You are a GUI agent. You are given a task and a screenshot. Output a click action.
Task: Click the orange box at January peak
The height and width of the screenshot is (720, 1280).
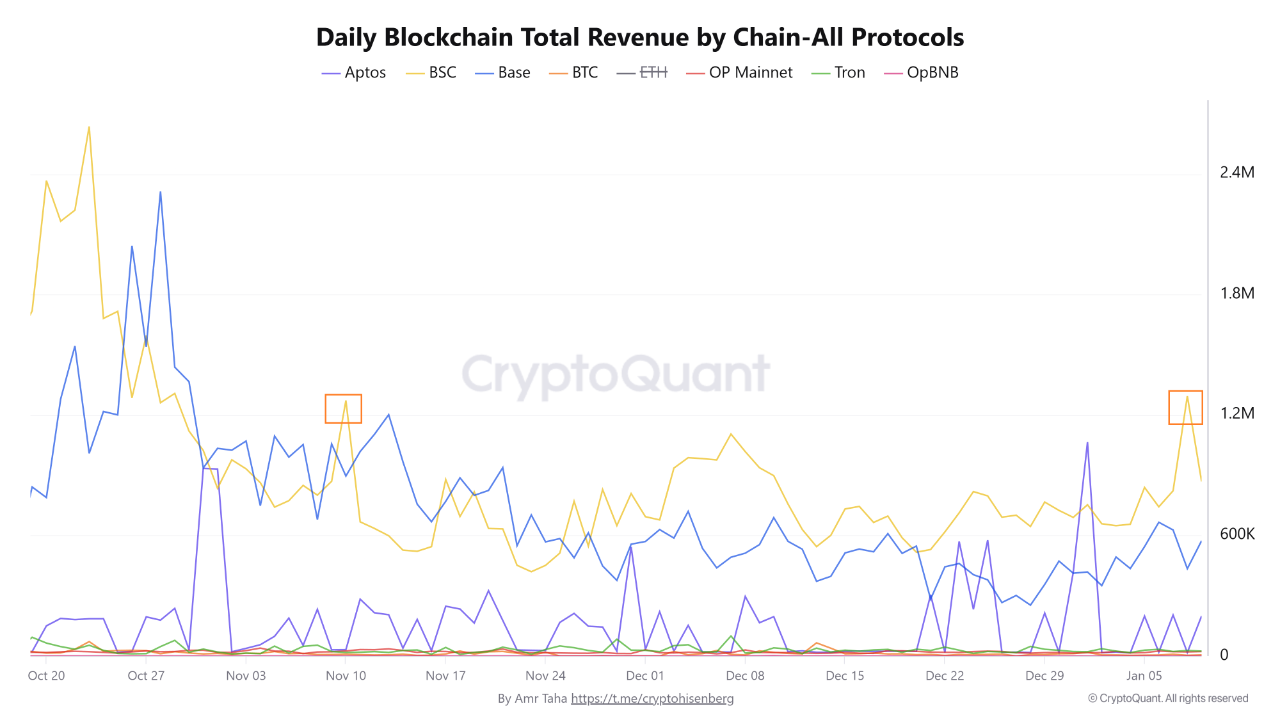point(1186,407)
